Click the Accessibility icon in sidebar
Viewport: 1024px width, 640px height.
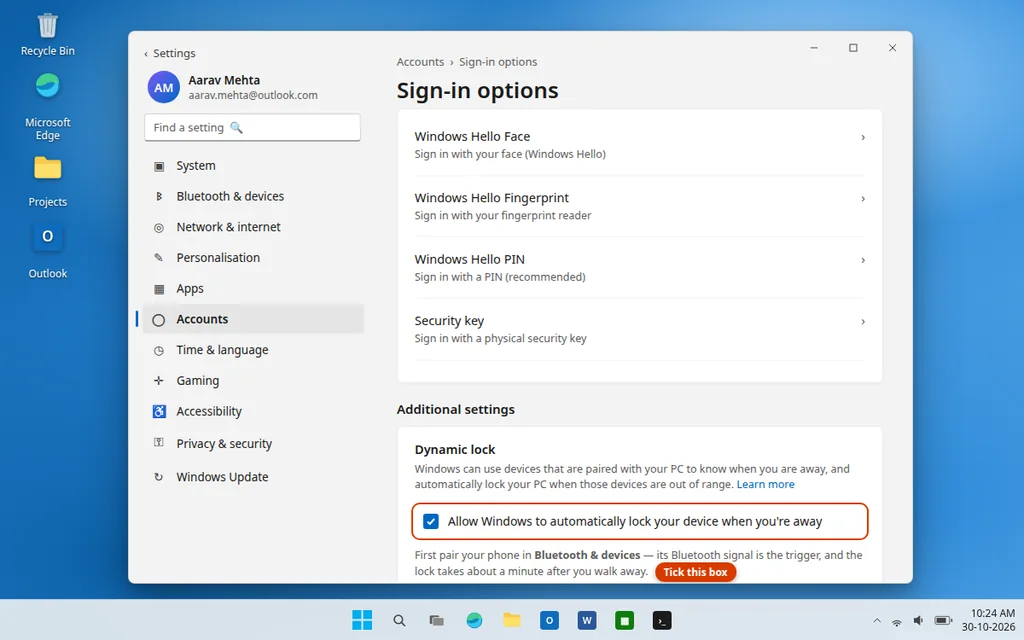point(159,411)
